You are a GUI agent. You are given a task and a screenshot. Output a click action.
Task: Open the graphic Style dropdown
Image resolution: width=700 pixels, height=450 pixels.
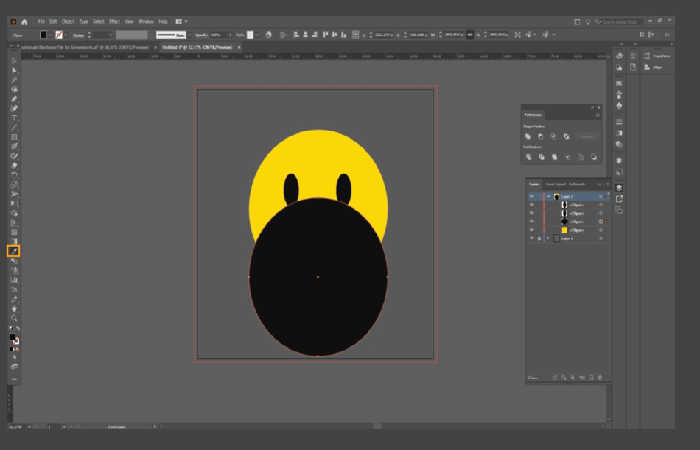pyautogui.click(x=257, y=35)
